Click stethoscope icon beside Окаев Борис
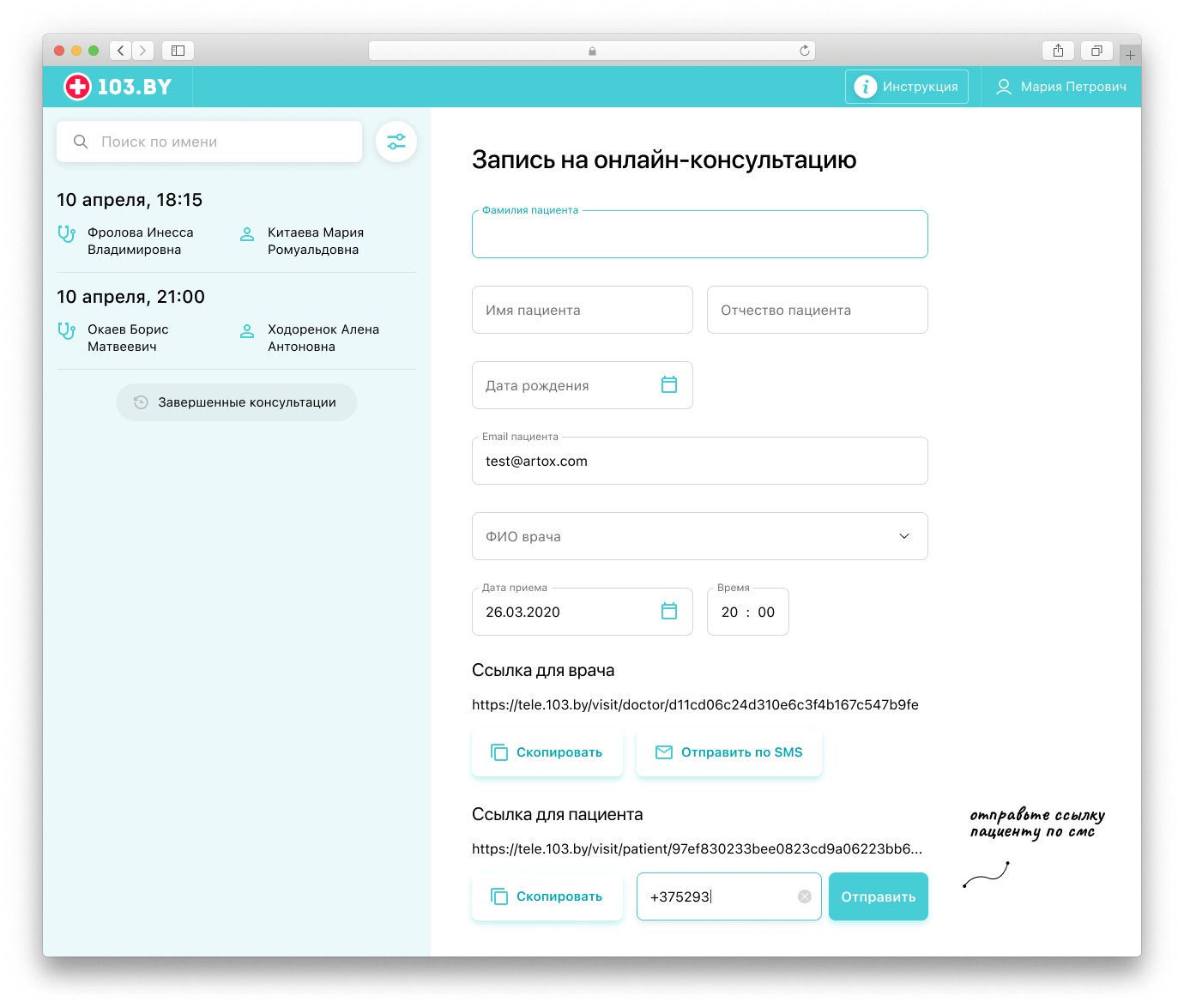The image size is (1184, 1008). (x=66, y=330)
